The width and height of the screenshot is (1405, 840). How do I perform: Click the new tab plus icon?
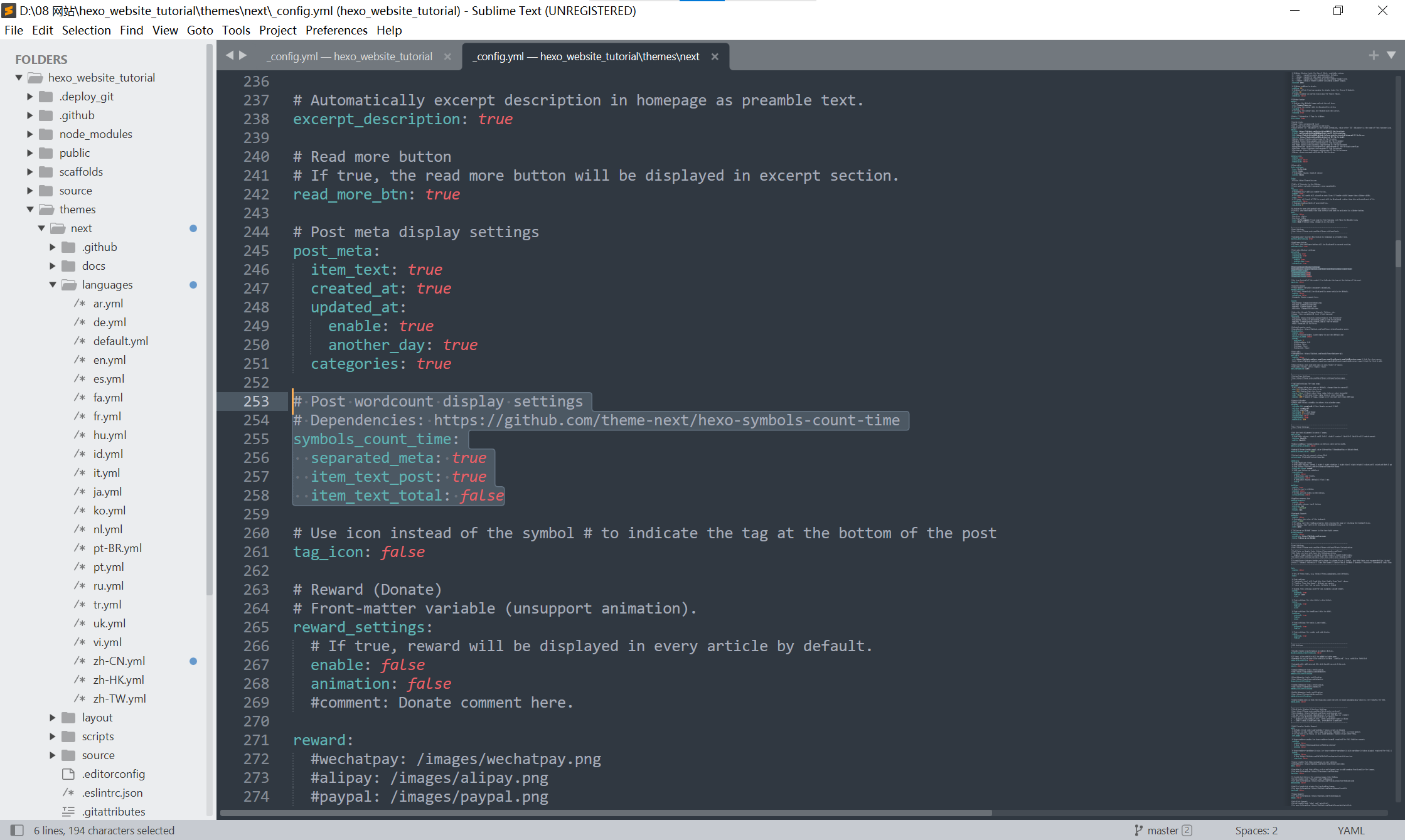pos(1374,55)
